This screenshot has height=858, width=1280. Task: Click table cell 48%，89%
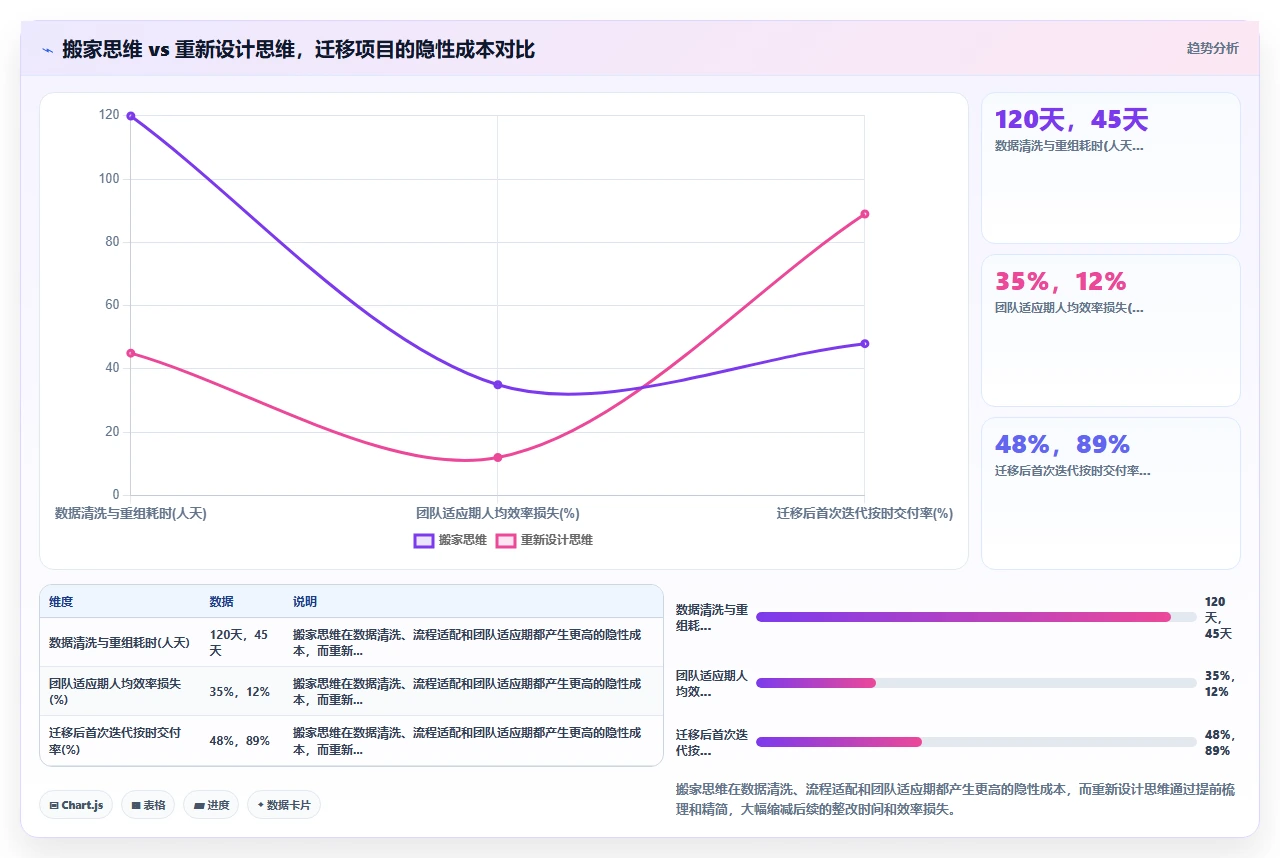pyautogui.click(x=240, y=741)
